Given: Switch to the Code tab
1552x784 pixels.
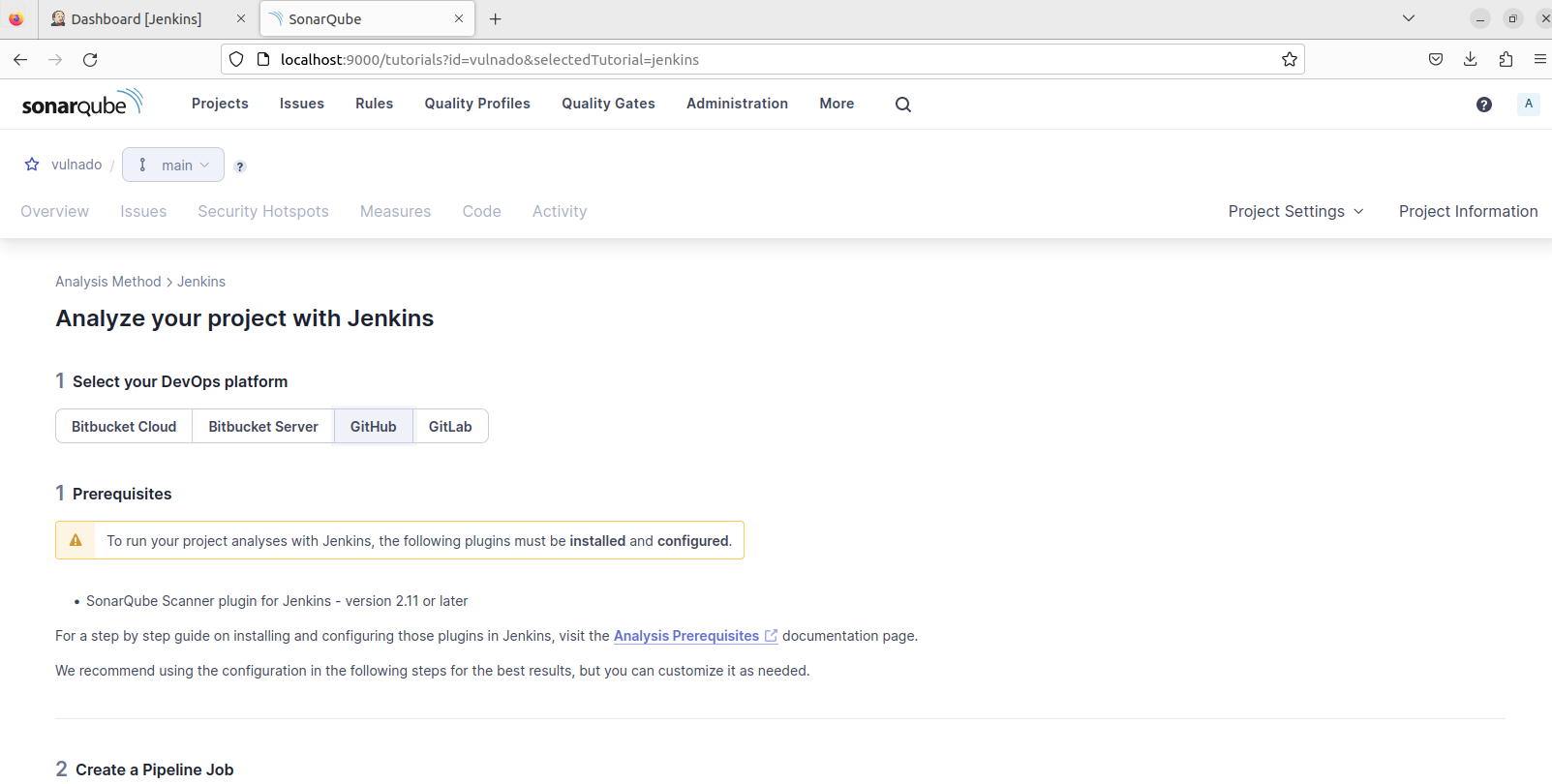Looking at the screenshot, I should [481, 211].
